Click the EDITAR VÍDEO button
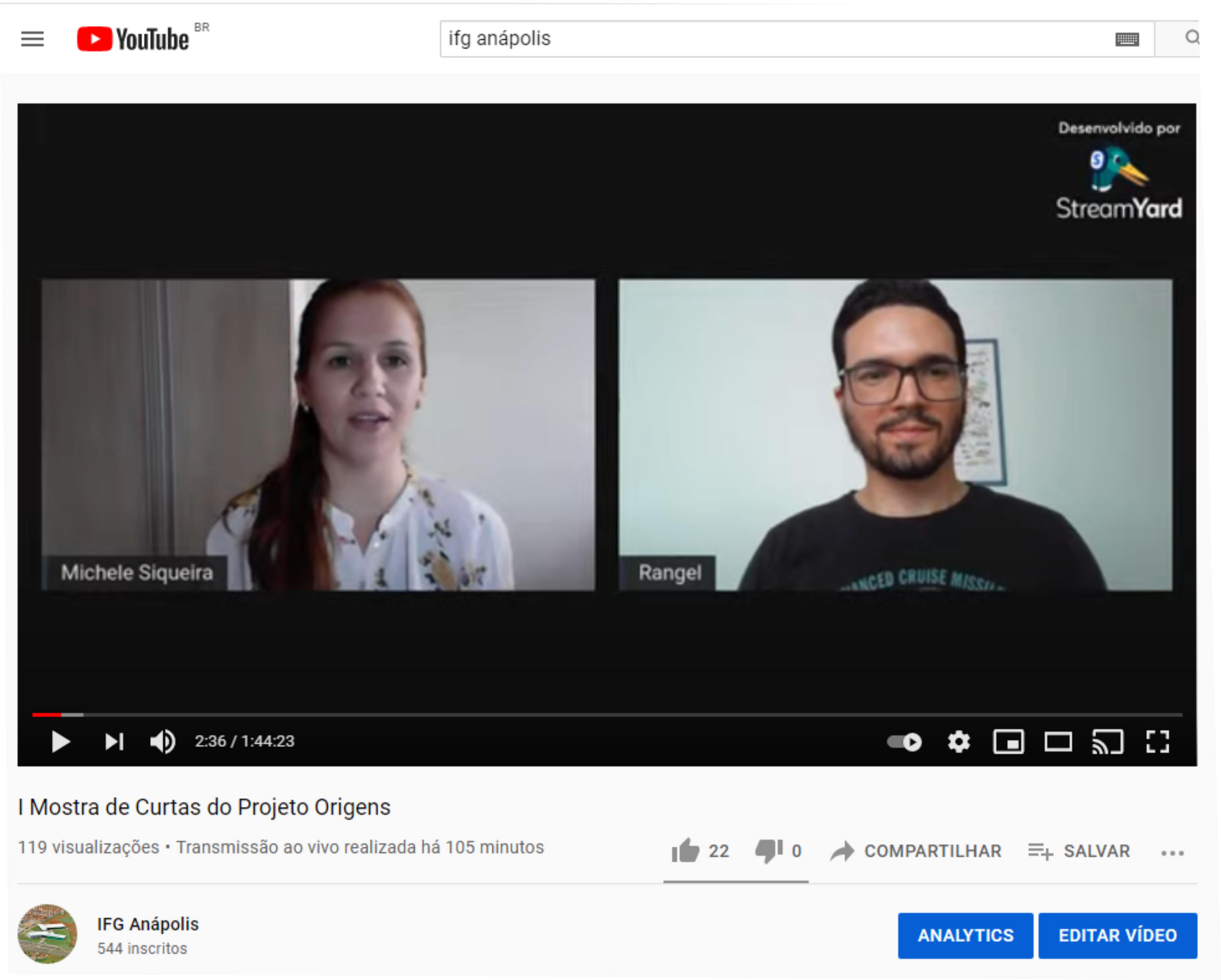1221x980 pixels. pos(1117,935)
